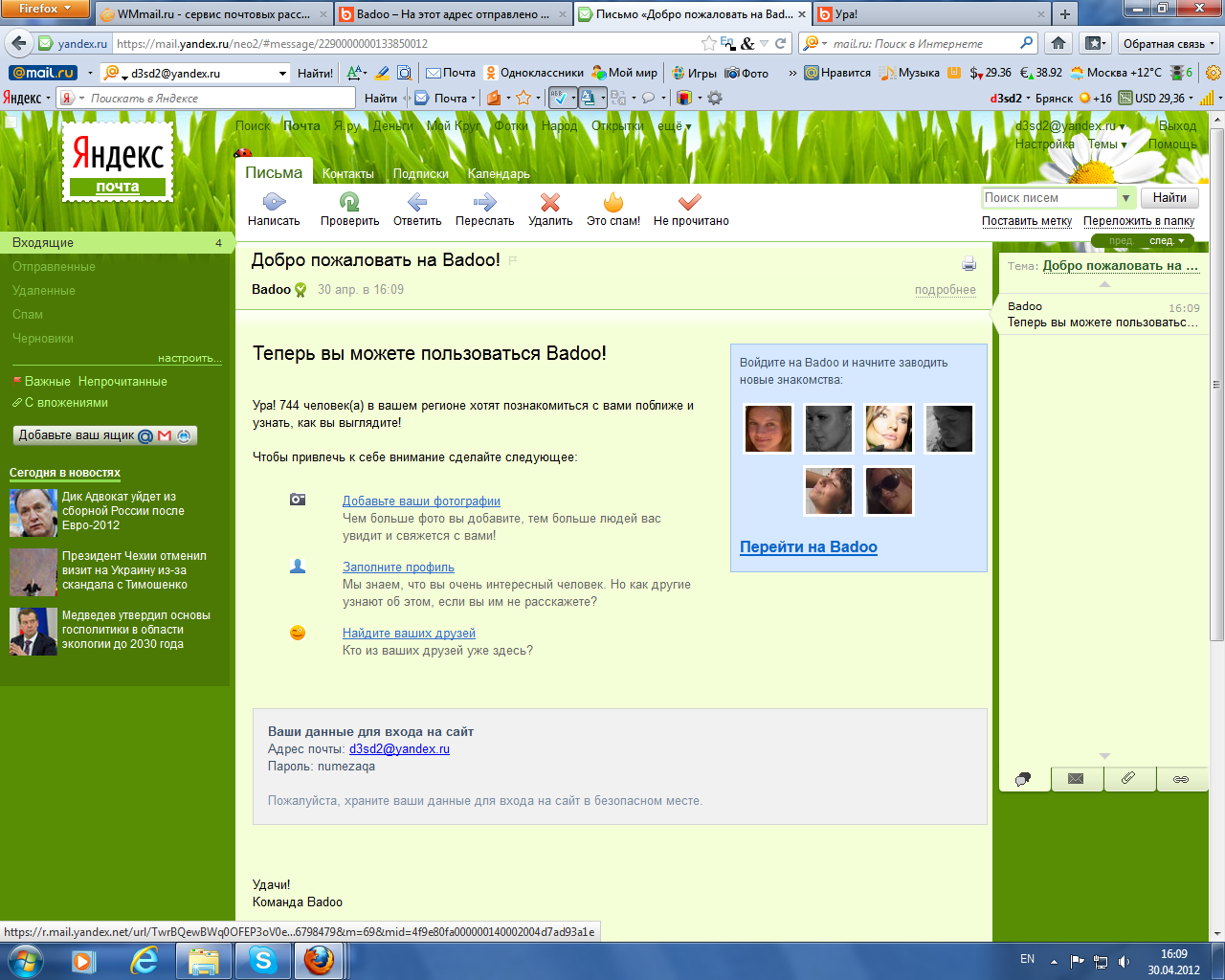Switch to the Календарь tab

pyautogui.click(x=499, y=173)
